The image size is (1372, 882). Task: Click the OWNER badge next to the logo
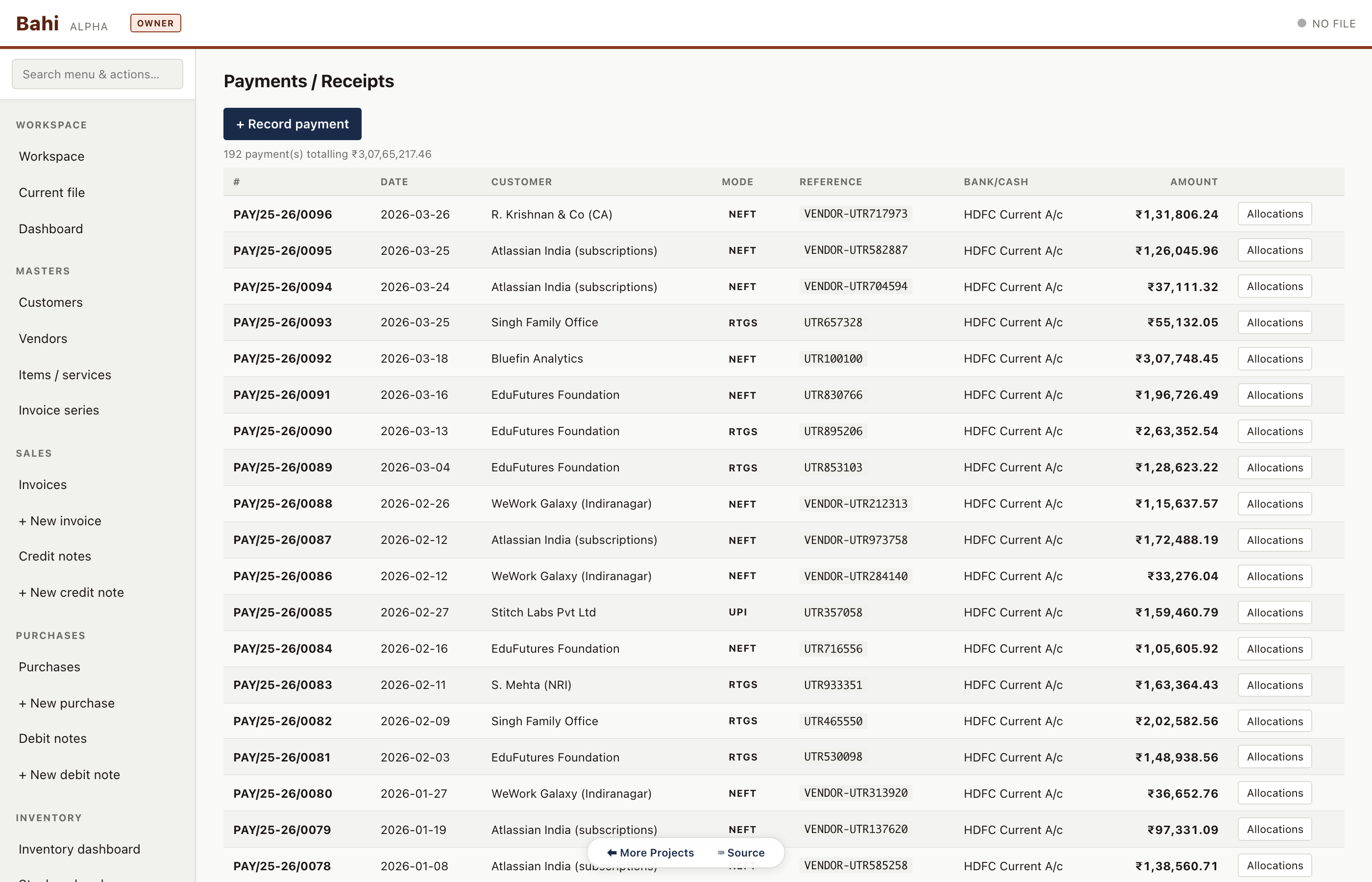155,23
